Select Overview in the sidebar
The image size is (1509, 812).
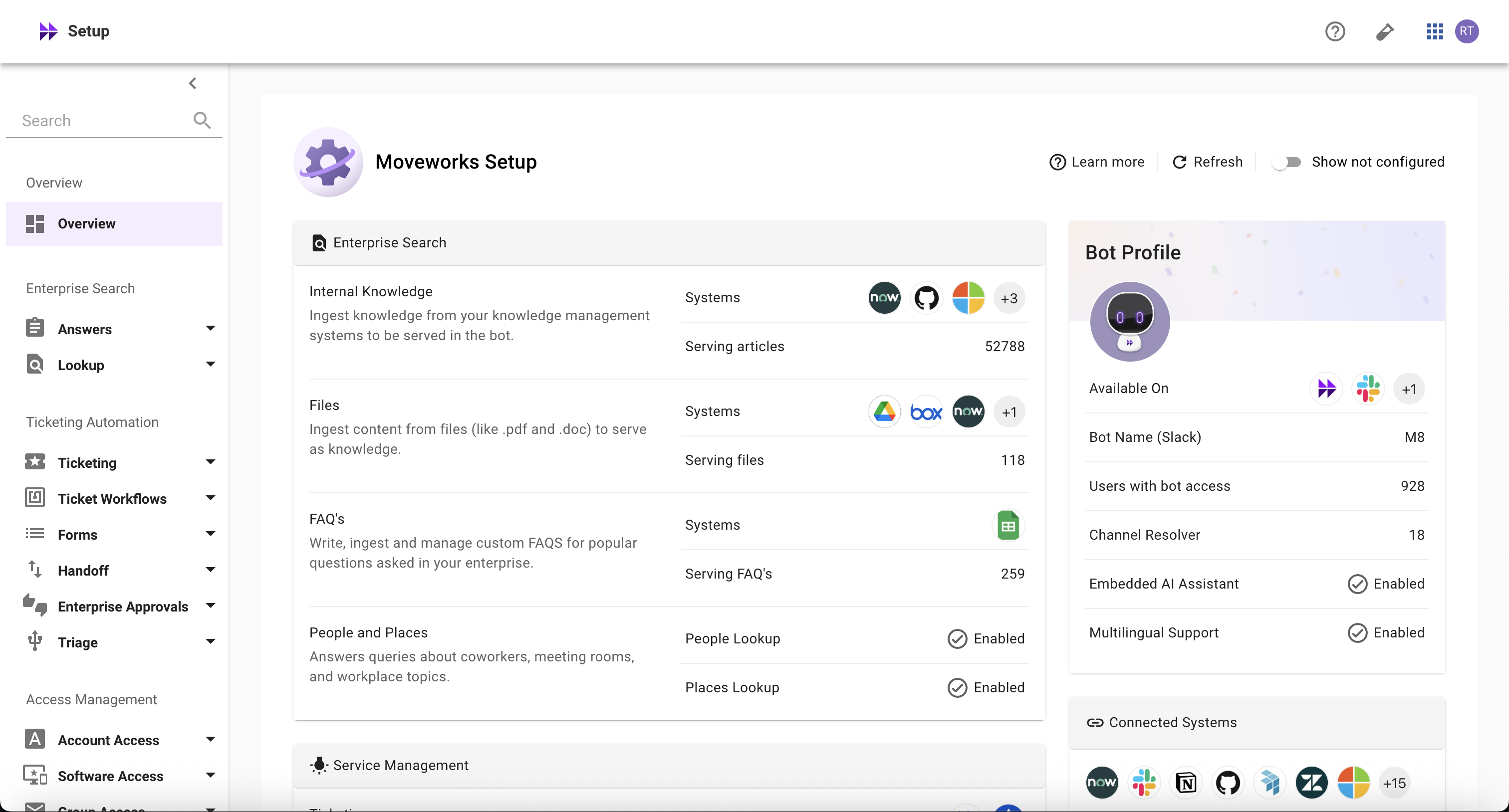click(114, 223)
